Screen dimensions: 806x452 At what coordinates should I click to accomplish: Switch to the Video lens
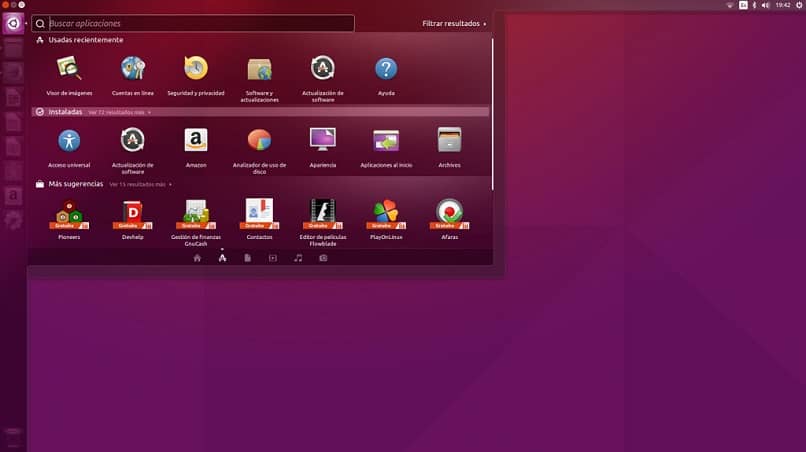click(x=272, y=258)
